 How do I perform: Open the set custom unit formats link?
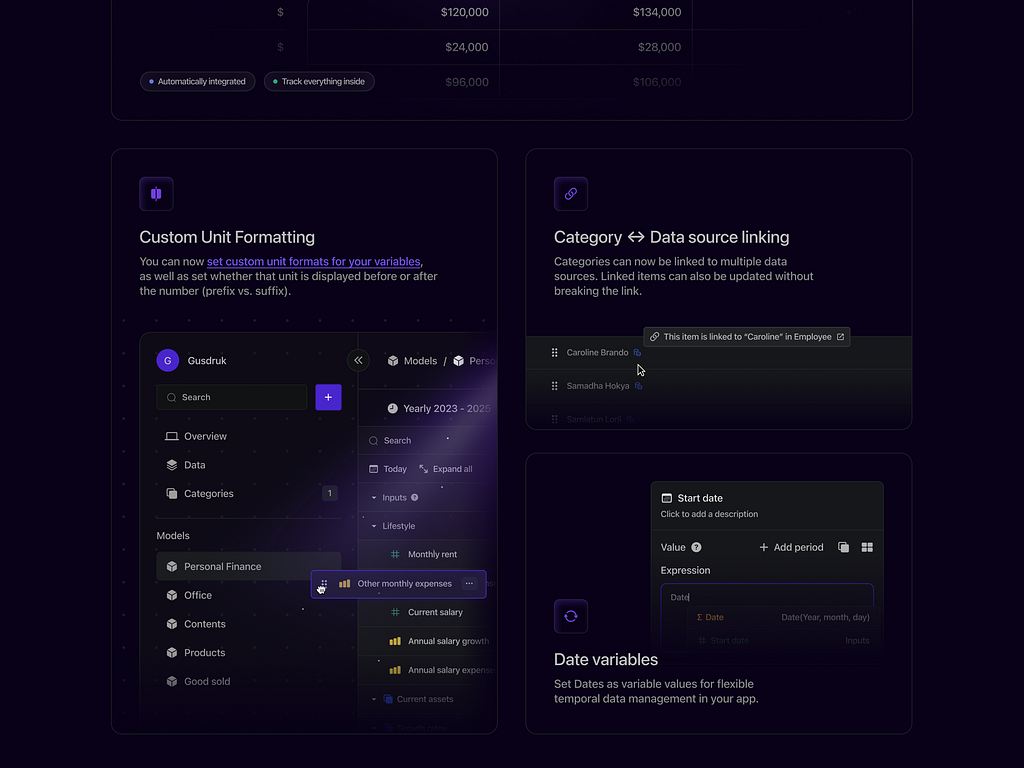[x=313, y=261]
